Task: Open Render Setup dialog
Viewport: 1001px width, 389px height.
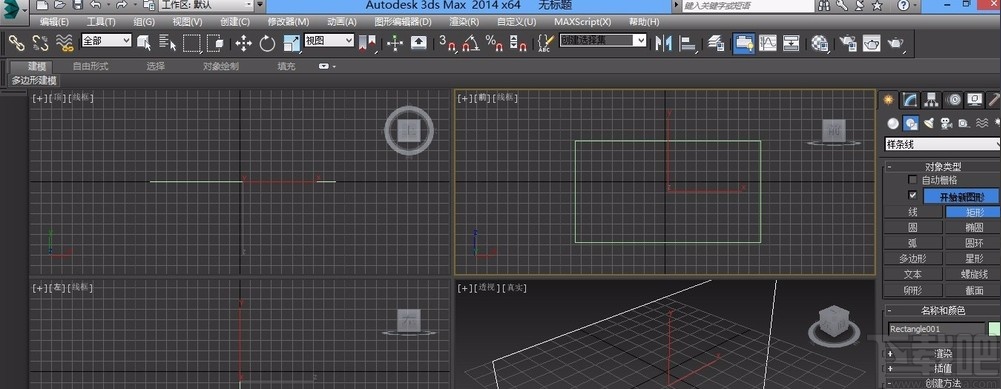Action: [x=848, y=43]
